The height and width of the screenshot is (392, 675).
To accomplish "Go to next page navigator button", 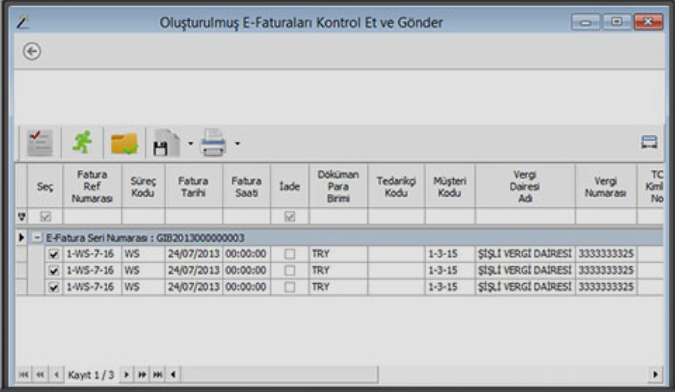I will [x=142, y=374].
